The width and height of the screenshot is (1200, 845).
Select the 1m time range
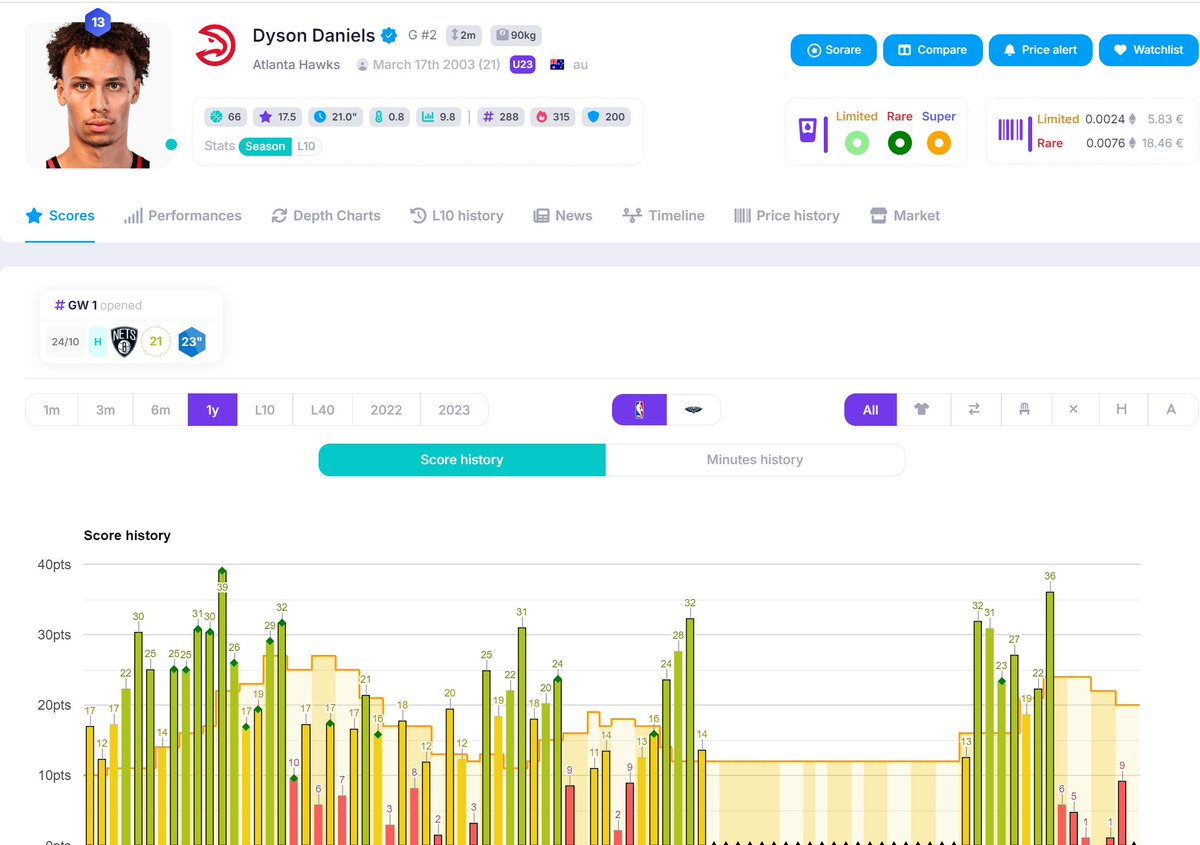pyautogui.click(x=52, y=410)
